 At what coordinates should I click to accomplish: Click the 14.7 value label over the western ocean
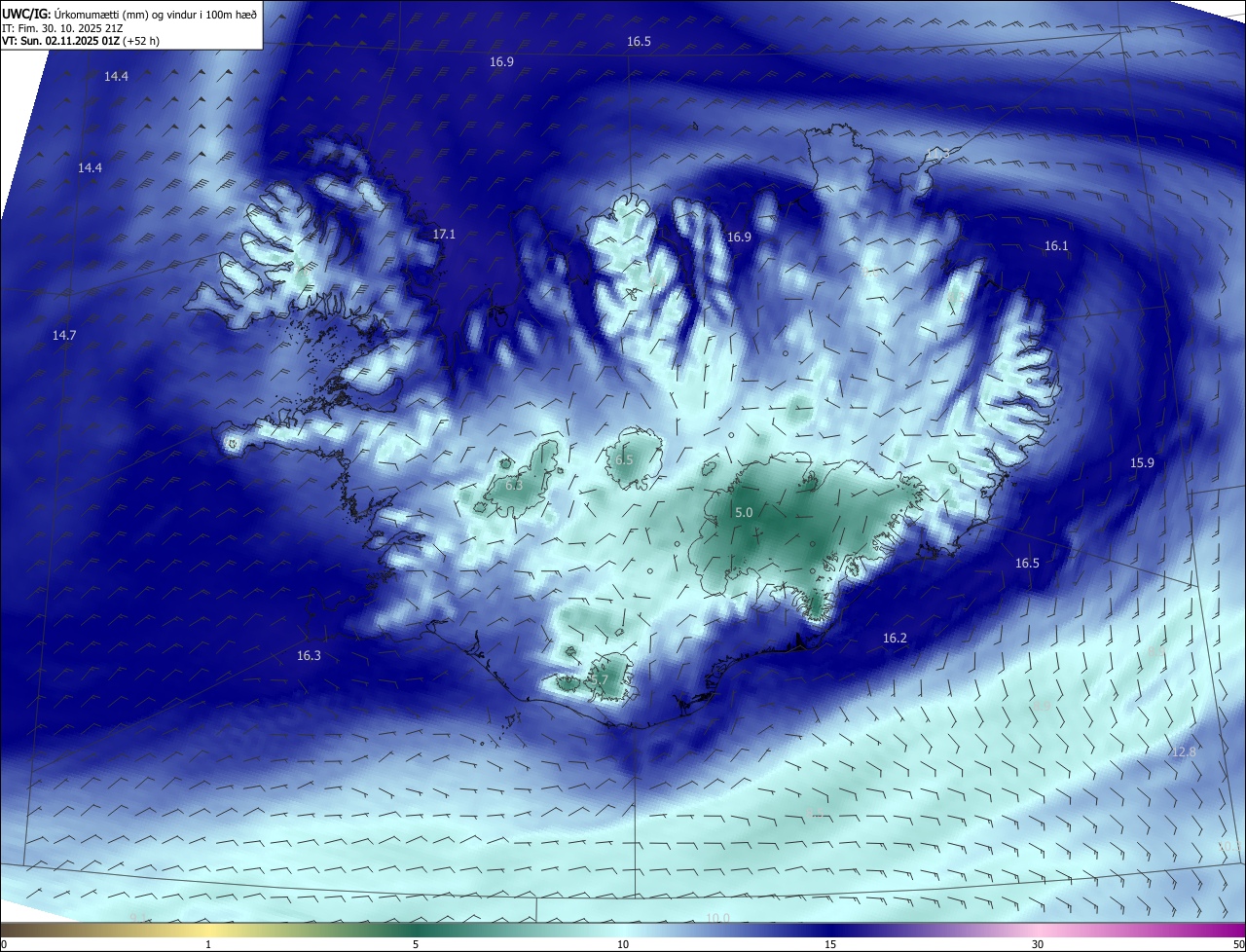click(x=64, y=335)
